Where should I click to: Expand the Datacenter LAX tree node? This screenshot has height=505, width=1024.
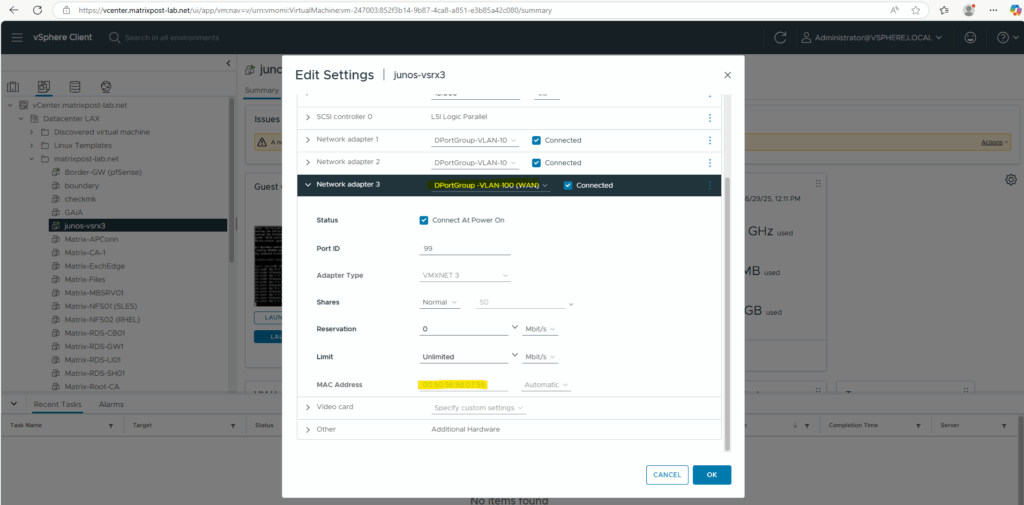(21, 118)
